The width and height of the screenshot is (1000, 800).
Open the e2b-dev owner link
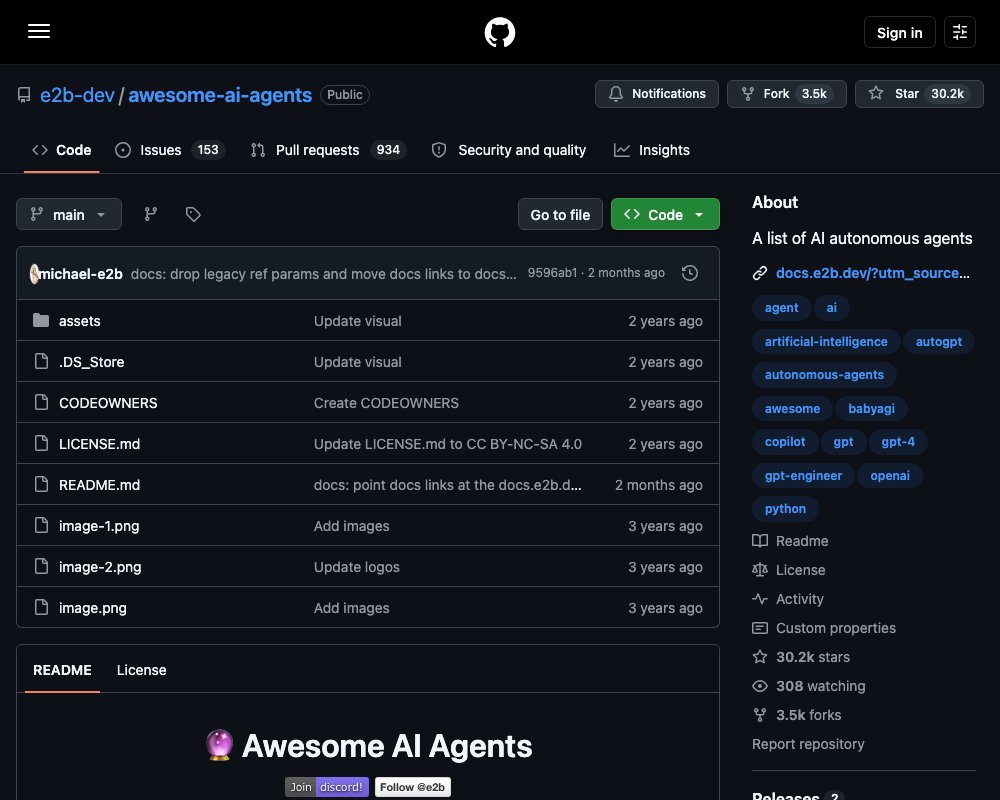tap(77, 95)
